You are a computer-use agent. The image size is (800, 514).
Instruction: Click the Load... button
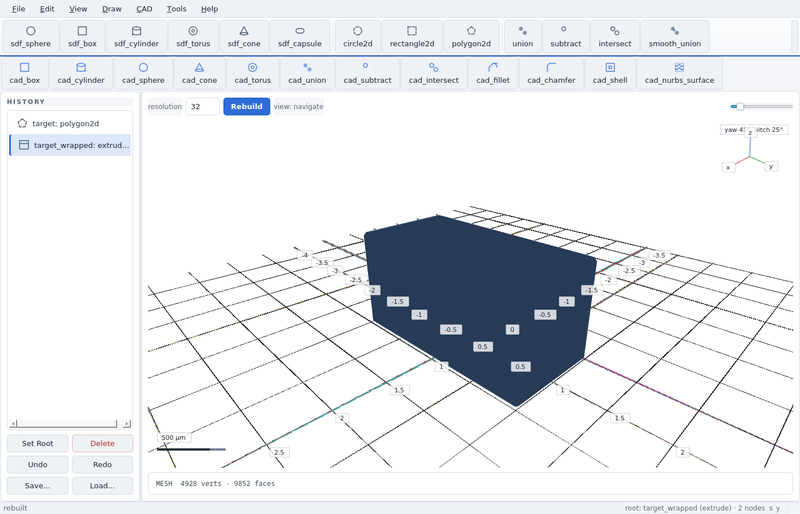pyautogui.click(x=102, y=485)
